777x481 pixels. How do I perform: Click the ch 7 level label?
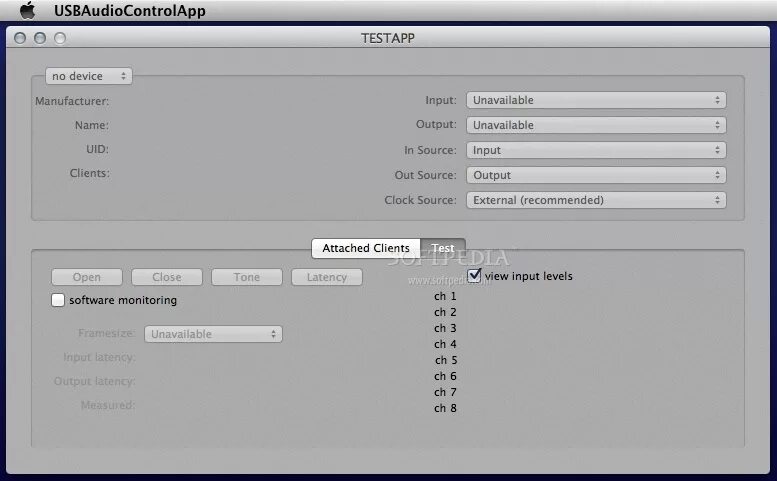pyautogui.click(x=445, y=392)
